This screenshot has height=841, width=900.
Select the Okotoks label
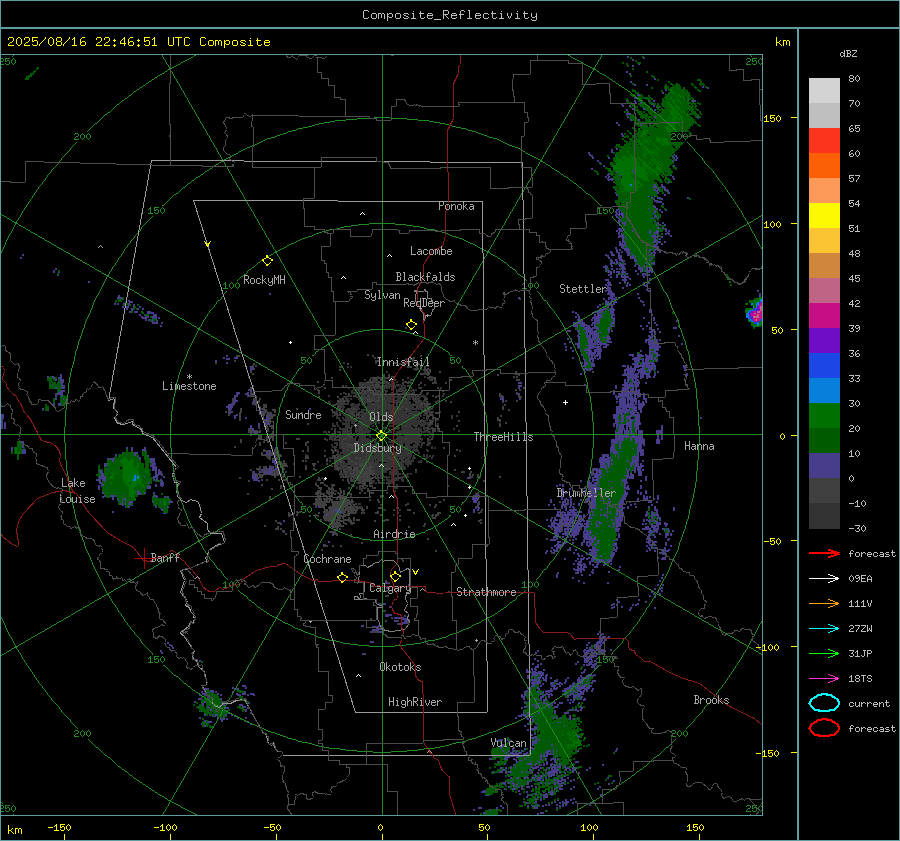click(x=400, y=667)
